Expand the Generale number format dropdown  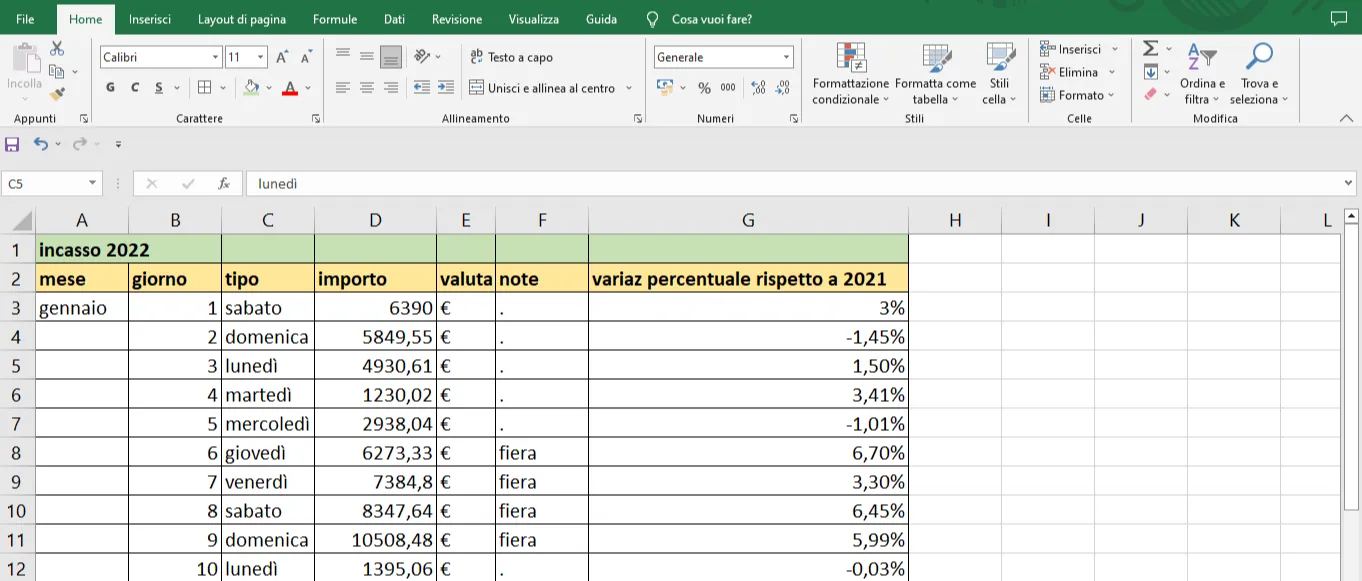click(x=786, y=57)
